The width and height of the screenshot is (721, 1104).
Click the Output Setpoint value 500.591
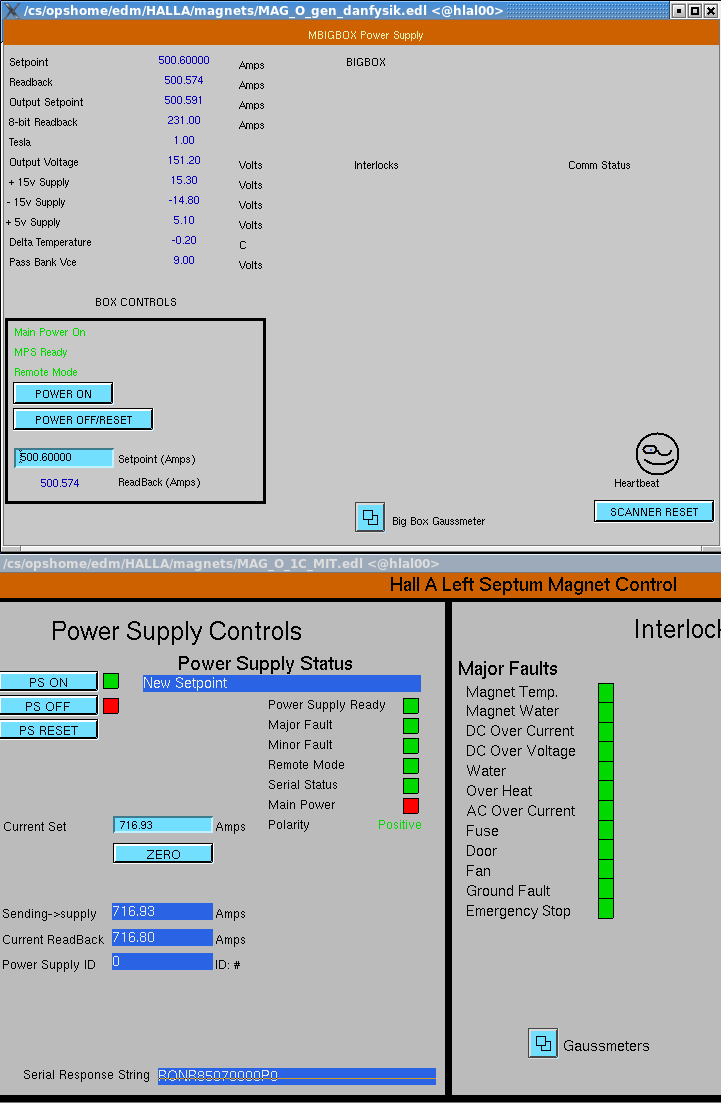(183, 101)
